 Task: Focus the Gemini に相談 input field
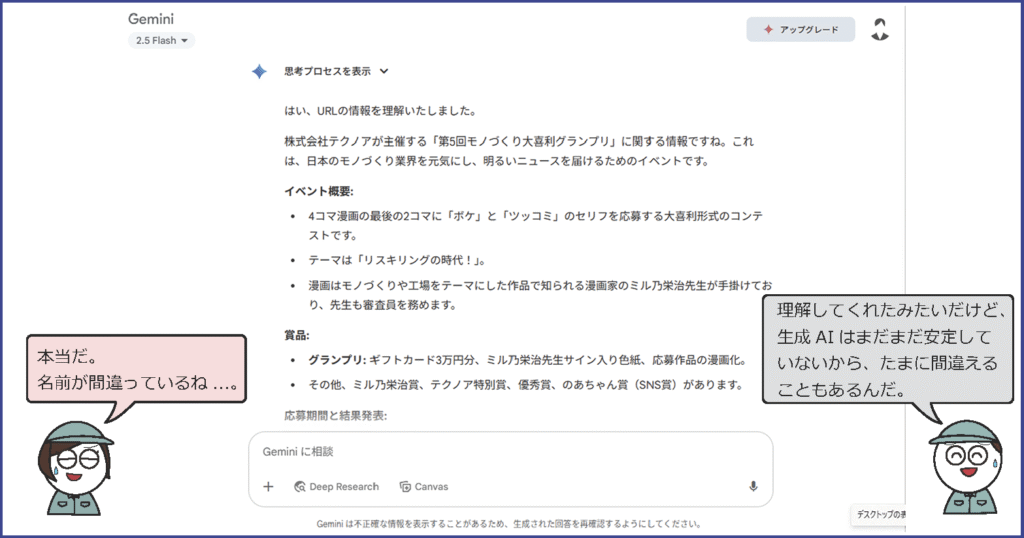[x=511, y=451]
